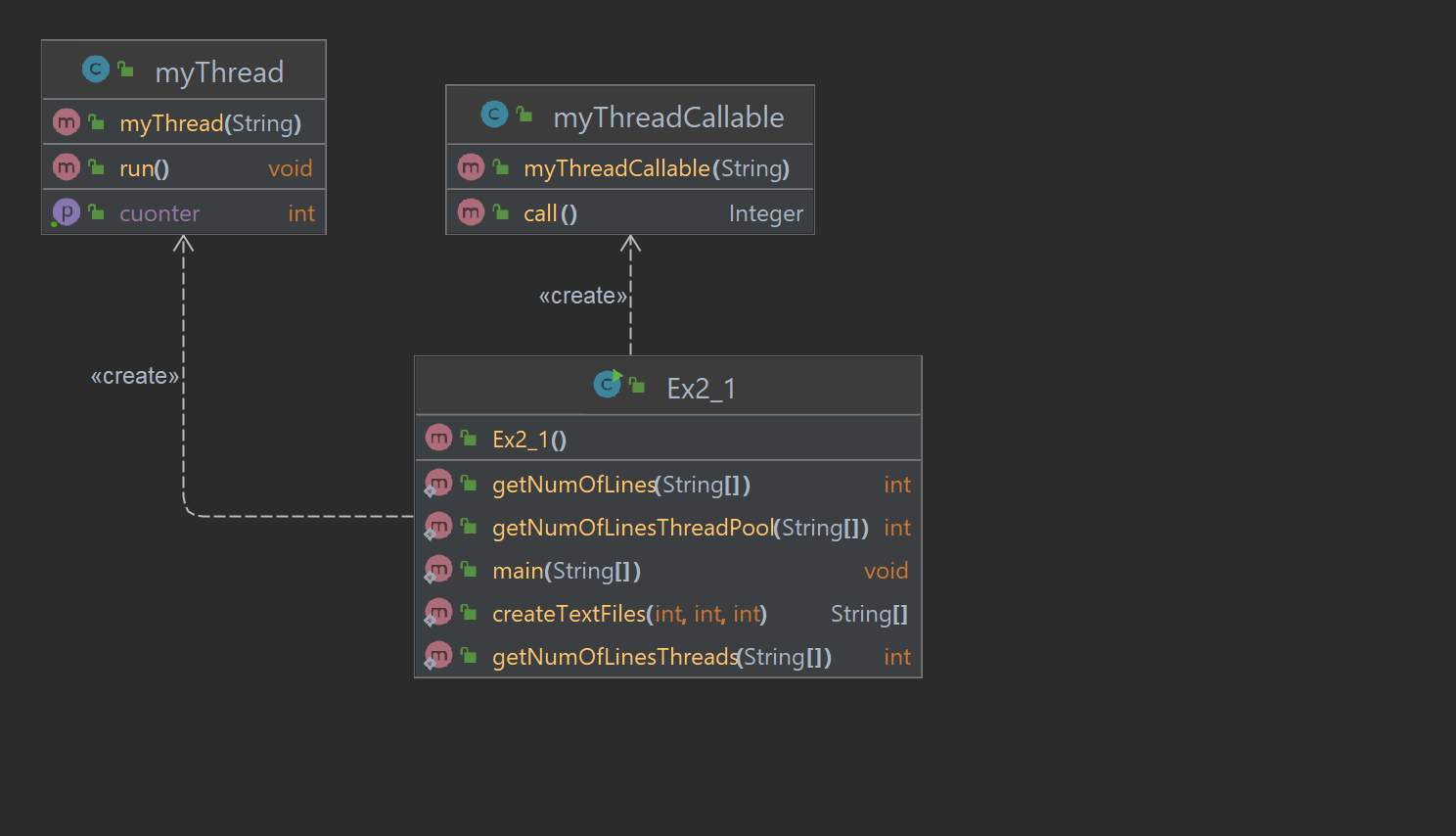Select the myThread class title
Image resolution: width=1456 pixels, height=836 pixels.
click(219, 71)
